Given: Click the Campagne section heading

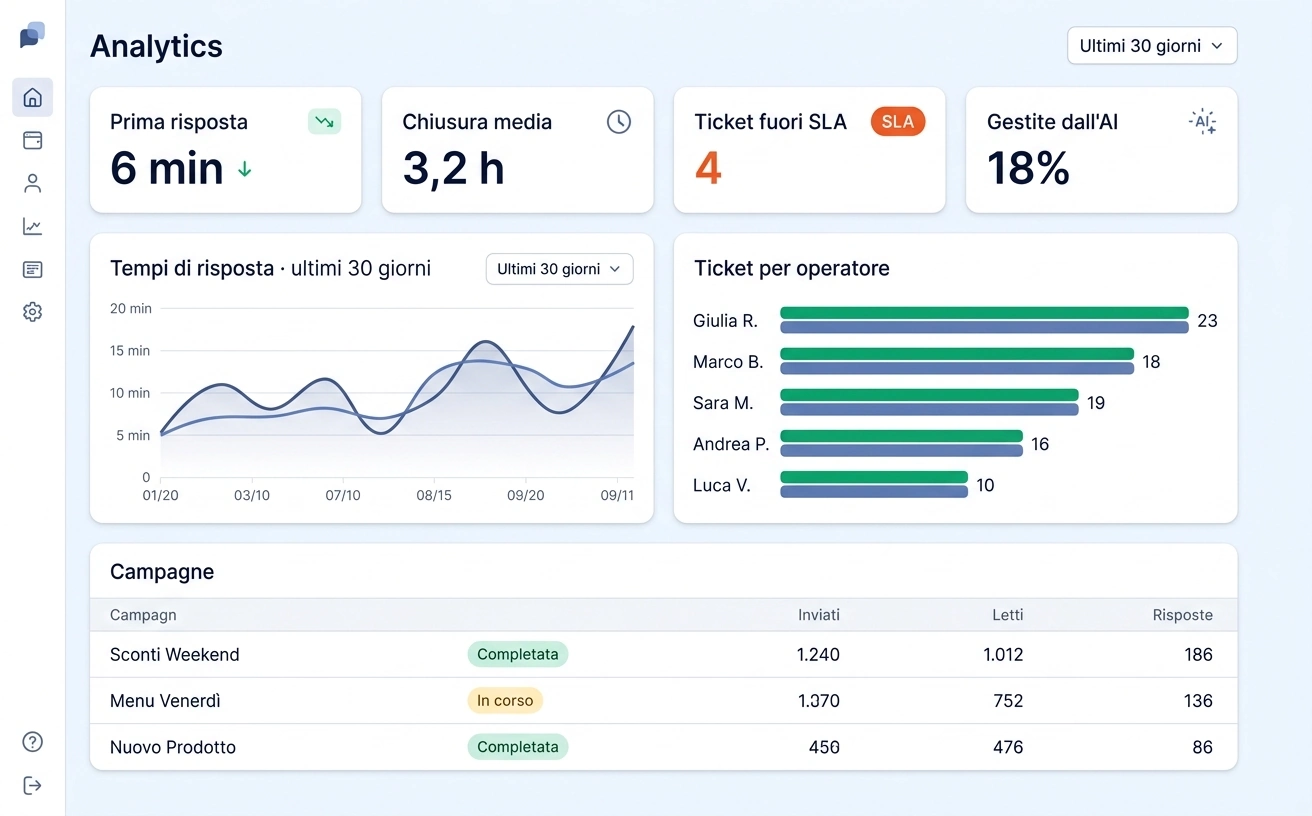Looking at the screenshot, I should (x=162, y=572).
